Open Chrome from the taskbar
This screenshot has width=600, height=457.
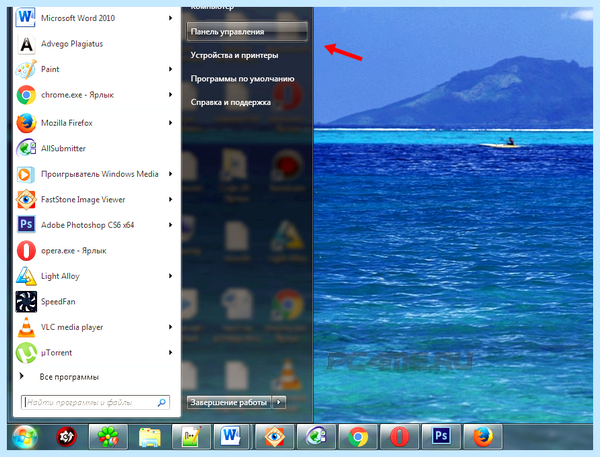358,437
